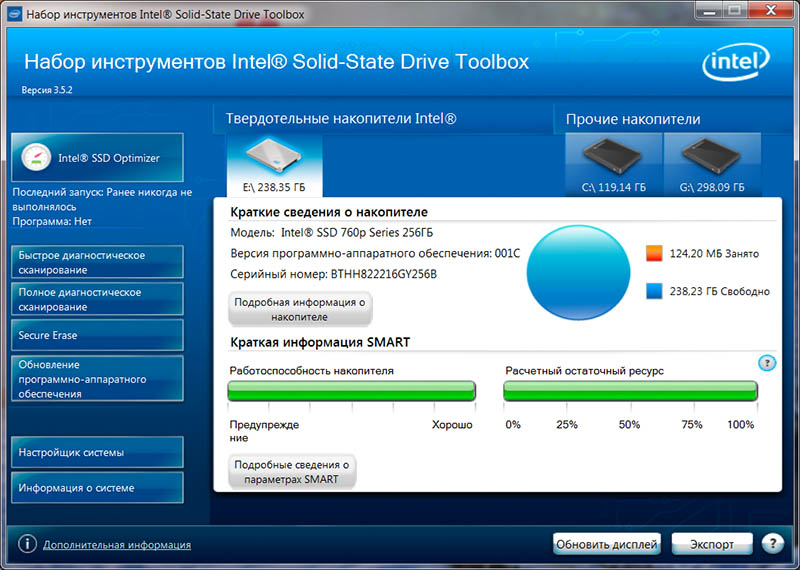Click Краткая информация SMART heading
800x570 pixels.
coord(320,342)
